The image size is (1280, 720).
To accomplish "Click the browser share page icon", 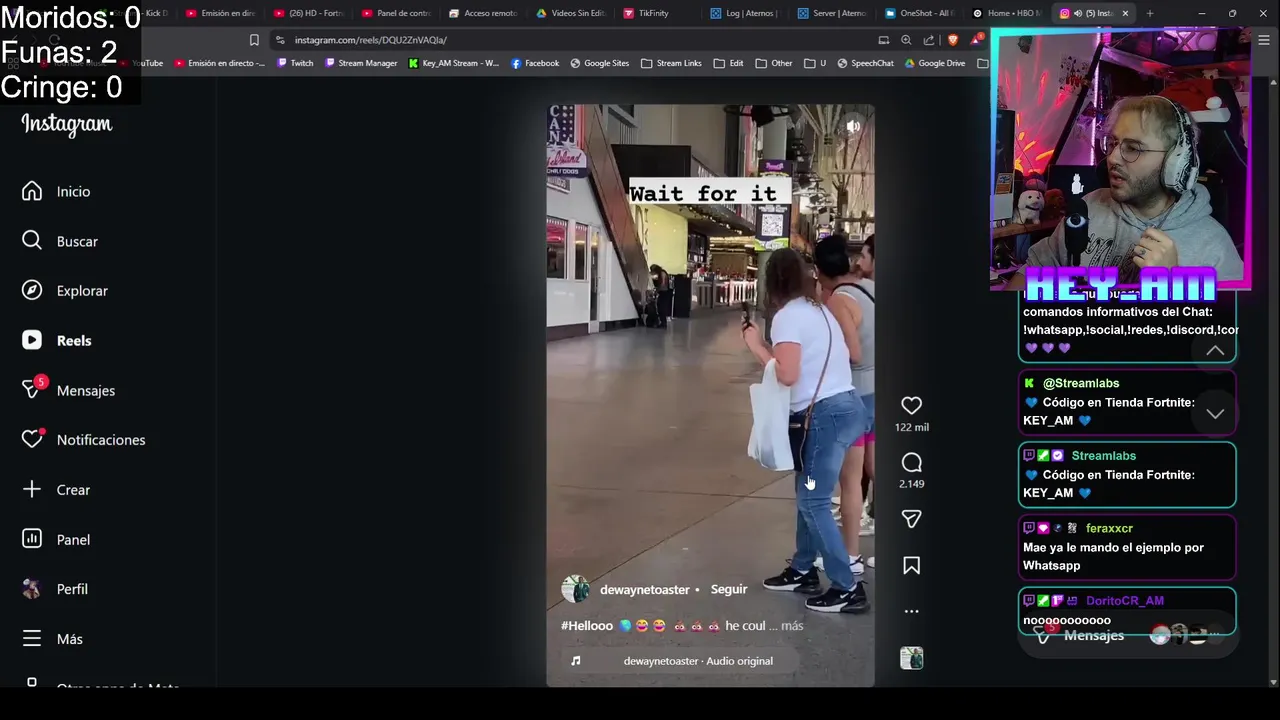I will 929,40.
